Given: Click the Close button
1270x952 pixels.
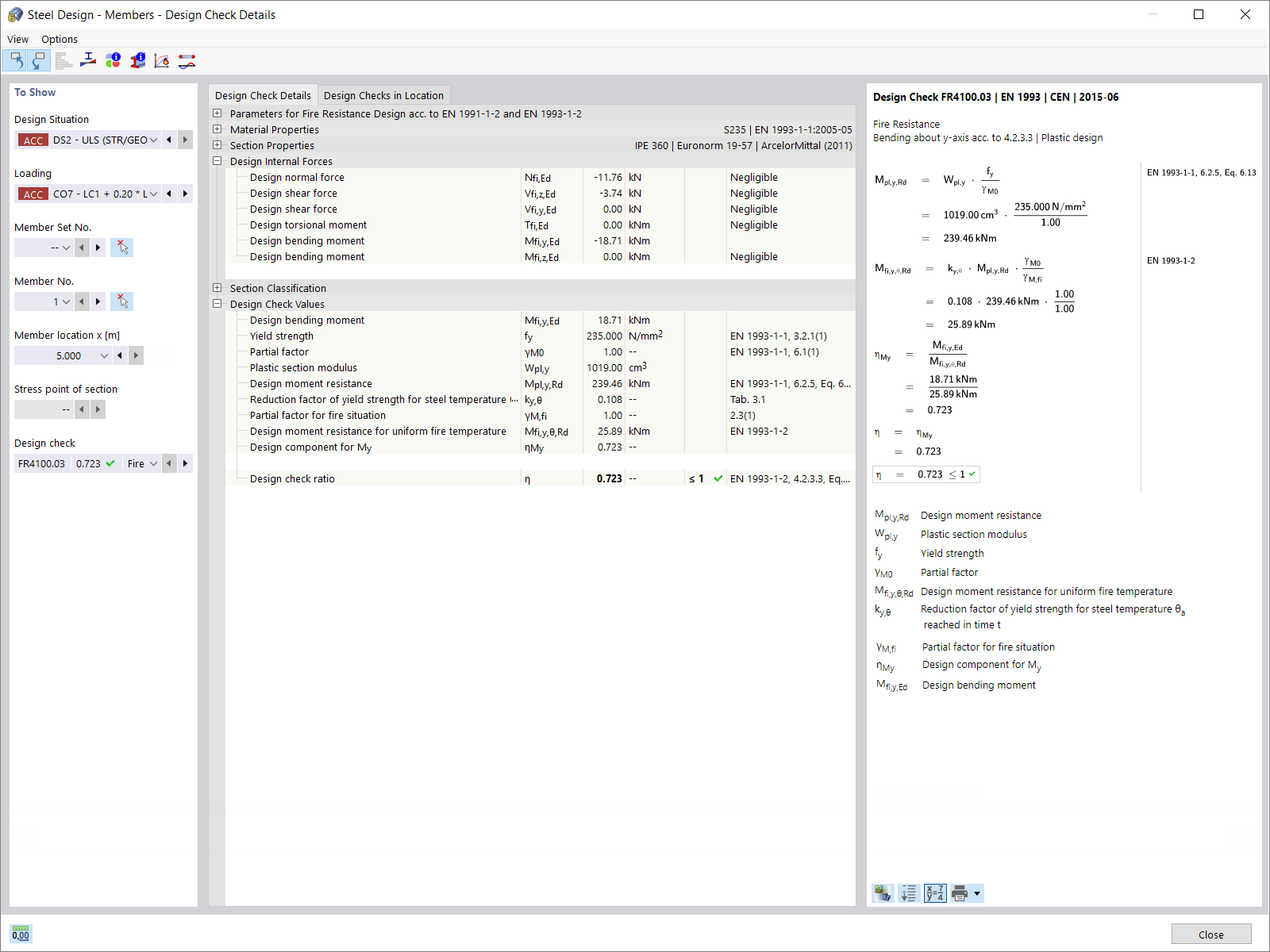Looking at the screenshot, I should (1211, 934).
